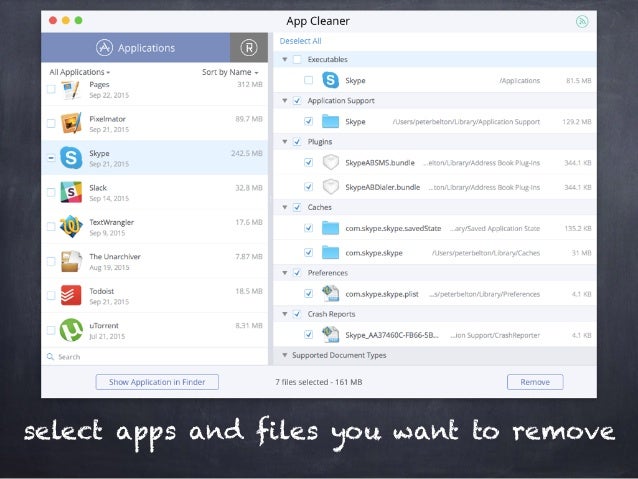
Task: Click the Show Application in Finder button
Action: (157, 382)
